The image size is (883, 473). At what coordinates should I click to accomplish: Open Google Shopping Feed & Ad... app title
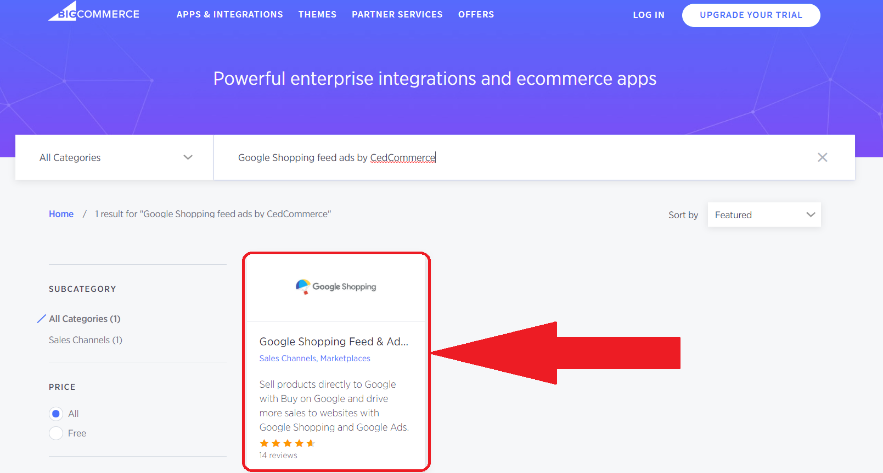pyautogui.click(x=334, y=341)
